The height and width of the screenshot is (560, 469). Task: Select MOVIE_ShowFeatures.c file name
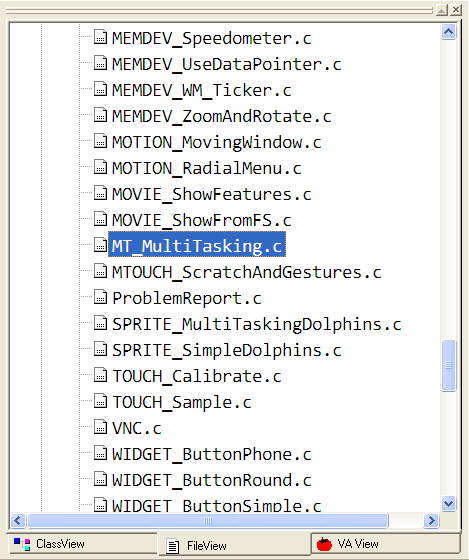(211, 195)
